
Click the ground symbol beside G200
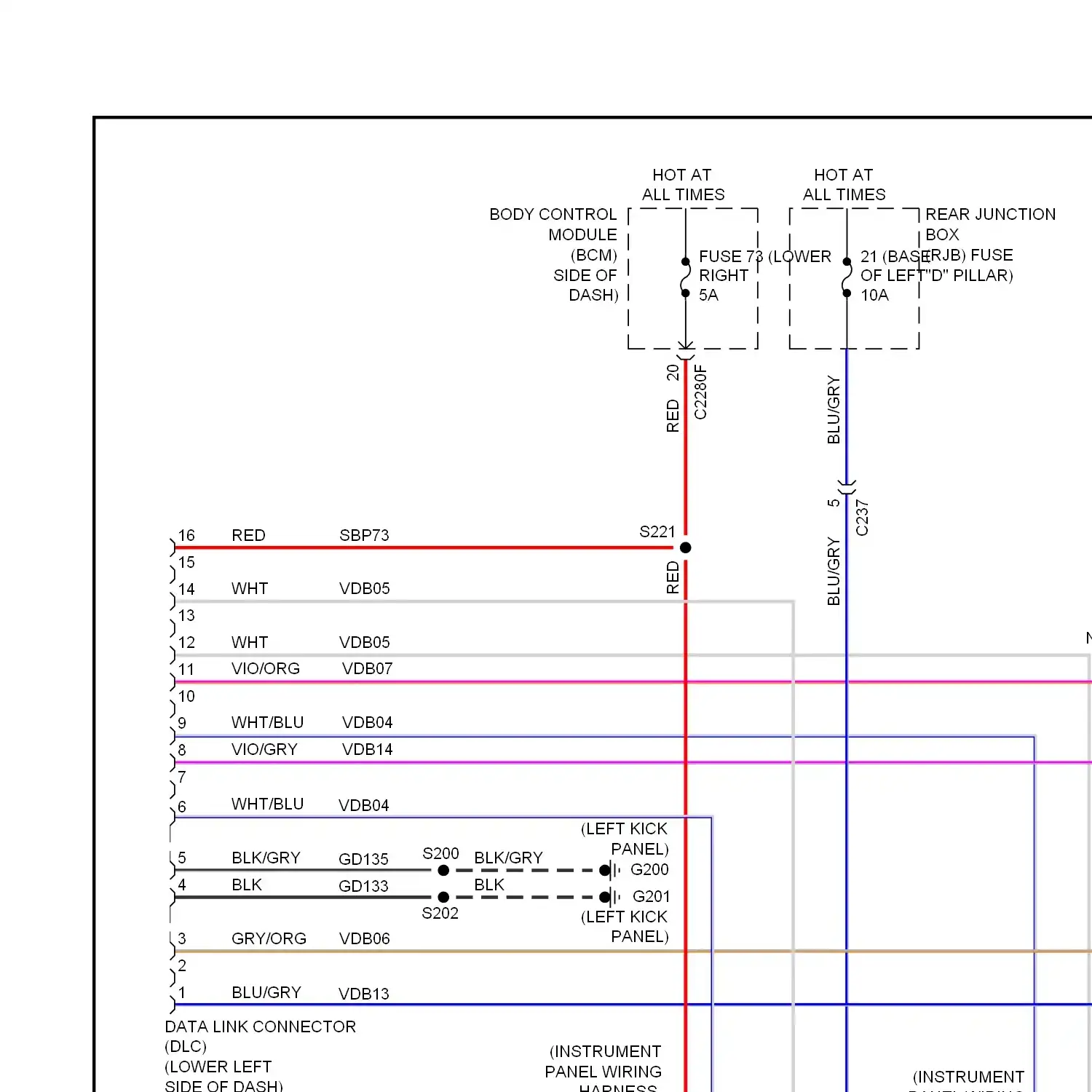tap(612, 870)
